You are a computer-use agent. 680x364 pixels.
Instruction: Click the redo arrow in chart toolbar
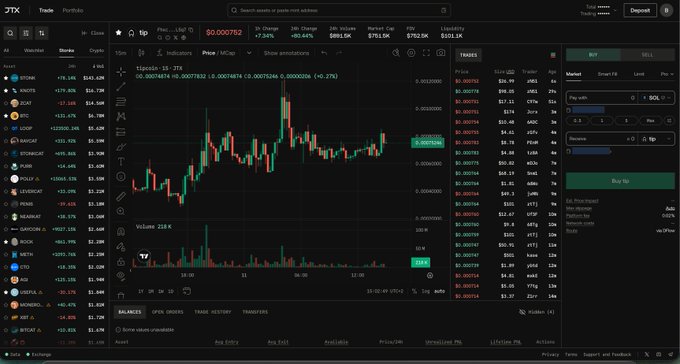click(x=339, y=53)
